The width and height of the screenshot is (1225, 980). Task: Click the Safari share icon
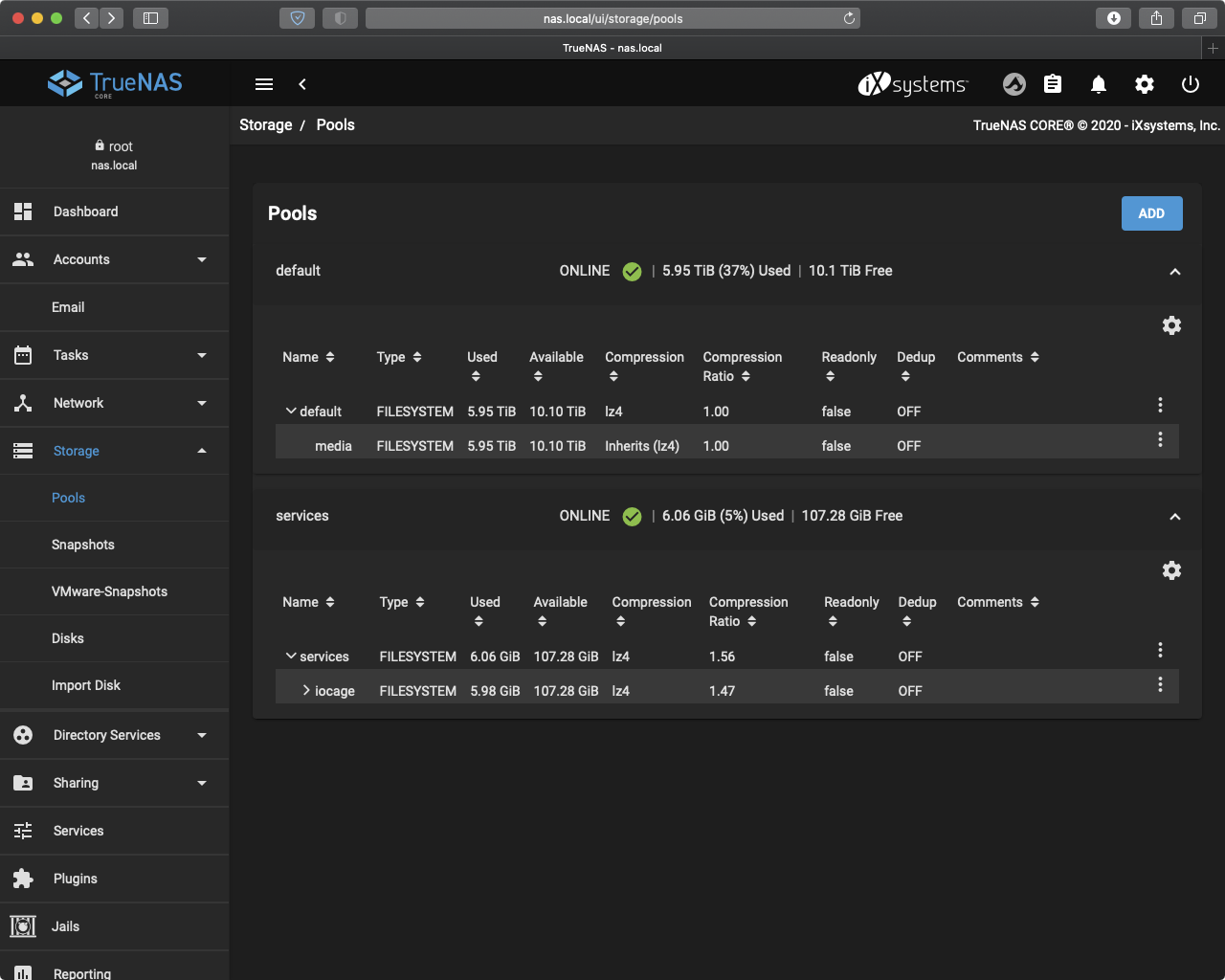tap(1156, 18)
